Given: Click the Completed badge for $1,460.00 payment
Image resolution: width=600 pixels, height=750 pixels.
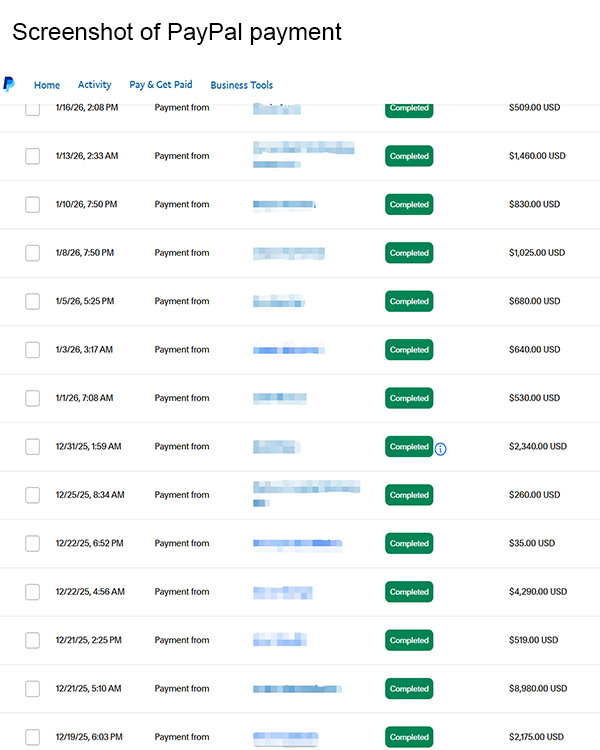Looking at the screenshot, I should (x=409, y=156).
